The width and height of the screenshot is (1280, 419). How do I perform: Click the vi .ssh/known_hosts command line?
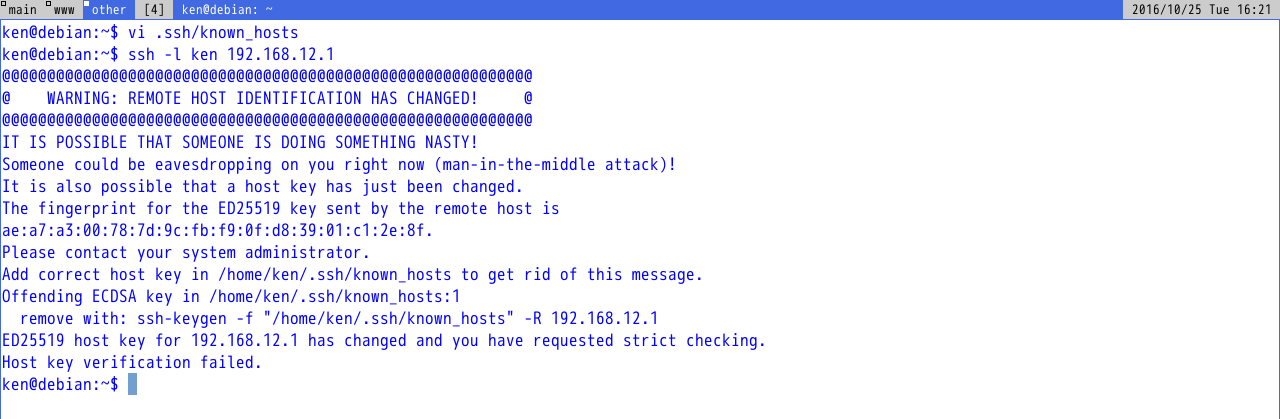coord(212,33)
